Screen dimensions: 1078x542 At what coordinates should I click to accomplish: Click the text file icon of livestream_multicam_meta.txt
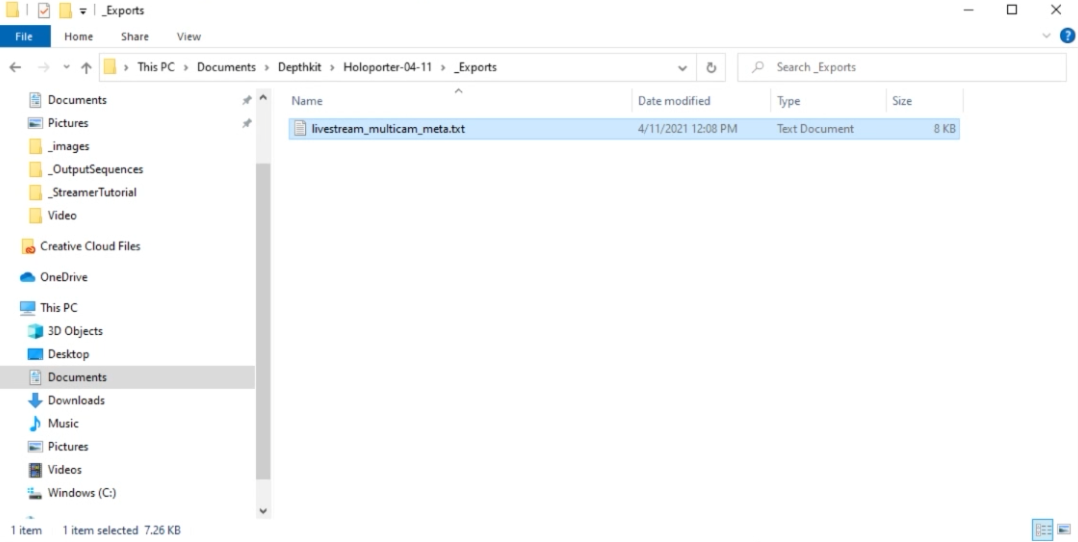[300, 129]
